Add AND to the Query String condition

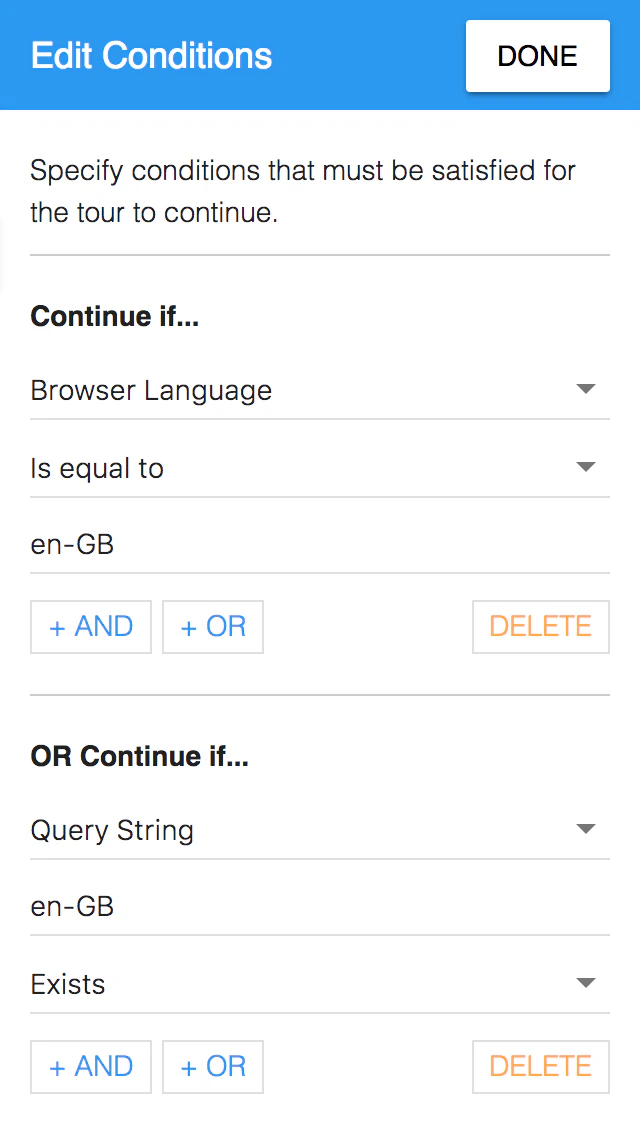tap(91, 1067)
